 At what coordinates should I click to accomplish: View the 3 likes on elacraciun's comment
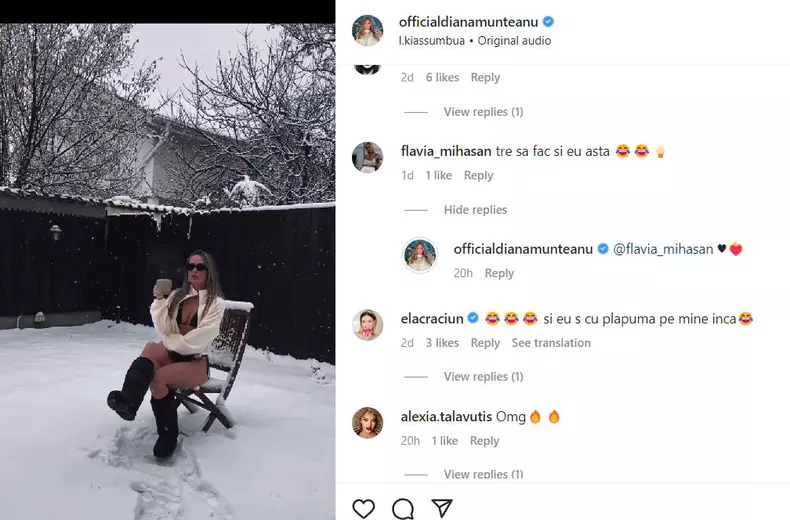click(x=441, y=343)
